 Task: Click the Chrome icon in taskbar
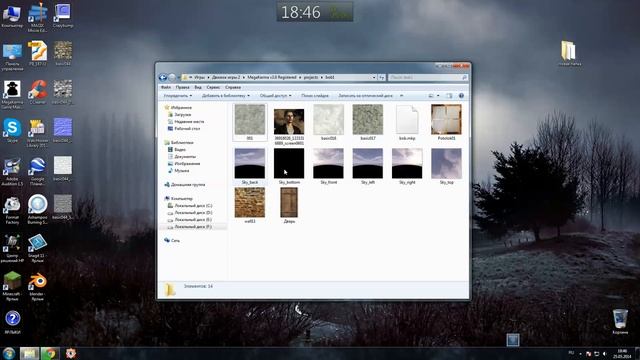pyautogui.click(x=50, y=353)
